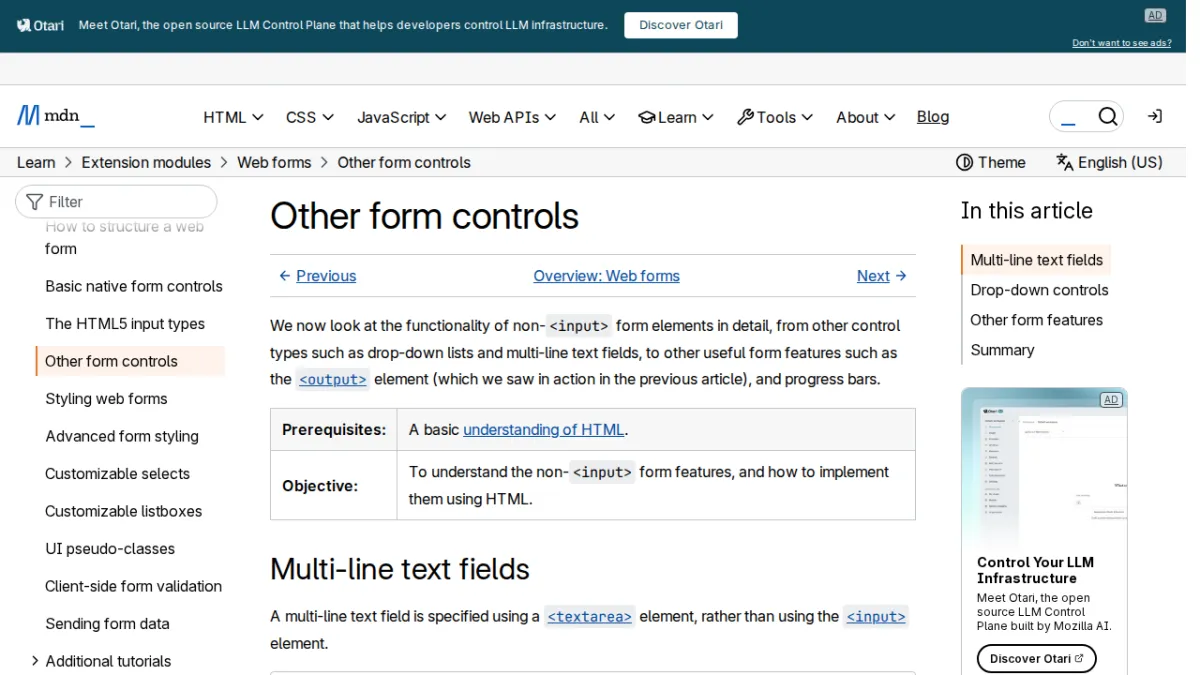Click Extension modules breadcrumb
1200x675 pixels.
click(x=146, y=162)
